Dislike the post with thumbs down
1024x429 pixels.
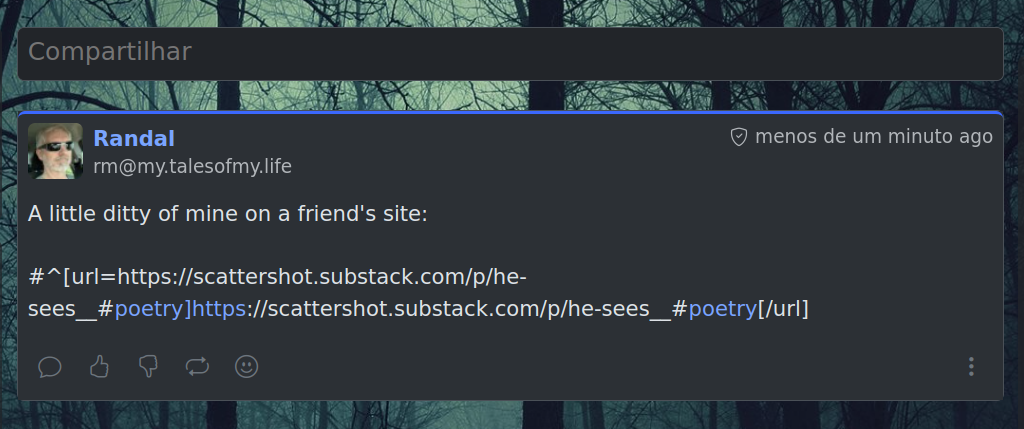click(x=148, y=367)
